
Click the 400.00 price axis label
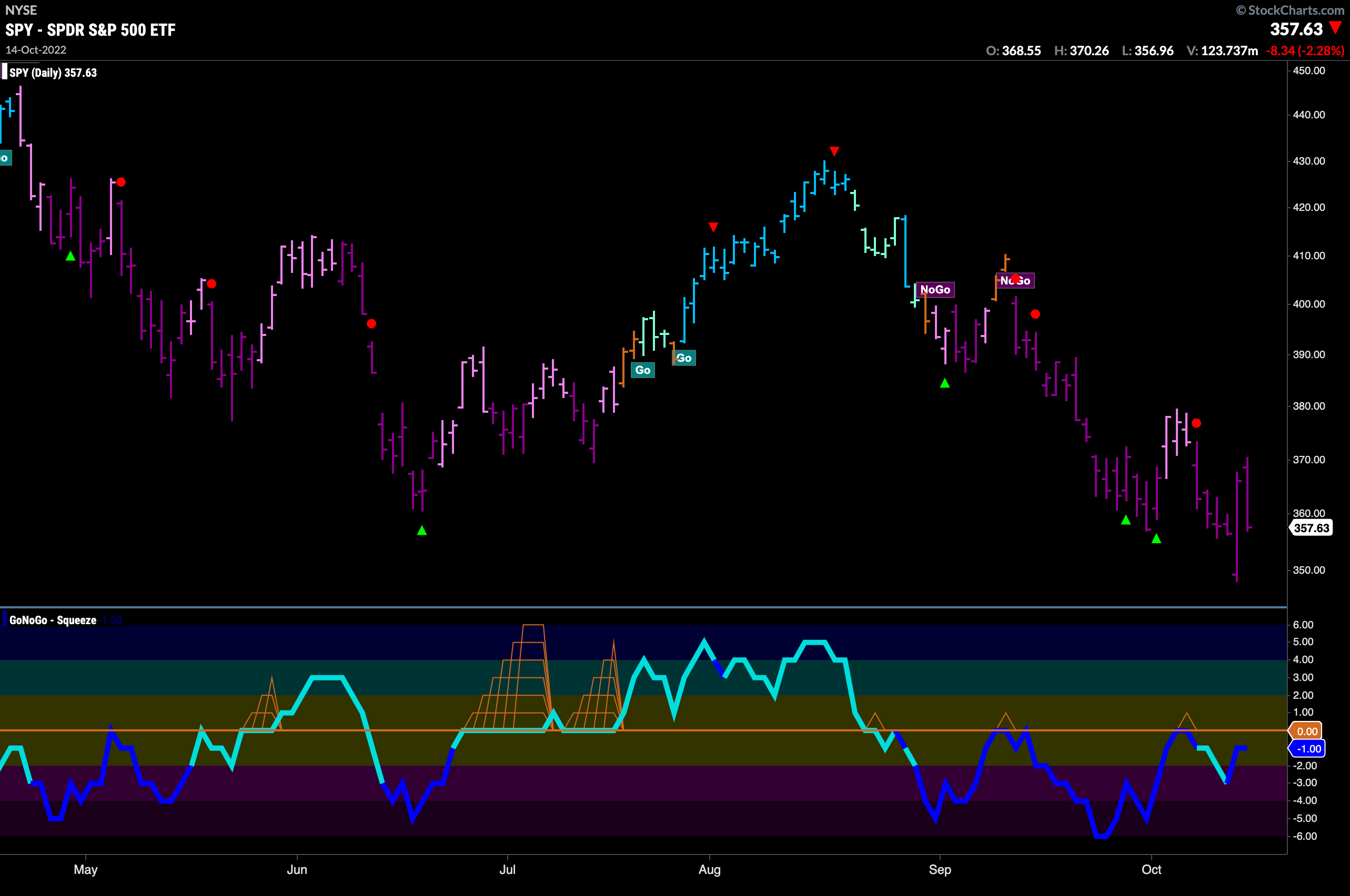point(1309,304)
